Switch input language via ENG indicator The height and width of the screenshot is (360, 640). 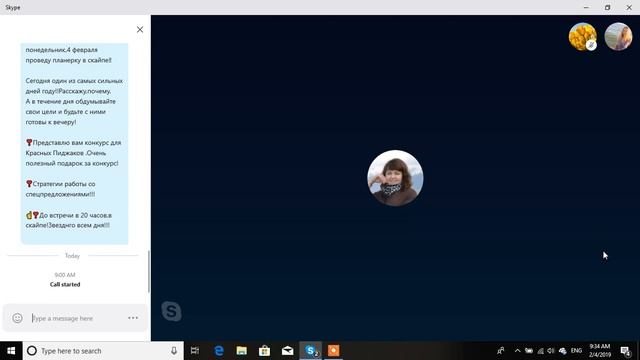[576, 351]
